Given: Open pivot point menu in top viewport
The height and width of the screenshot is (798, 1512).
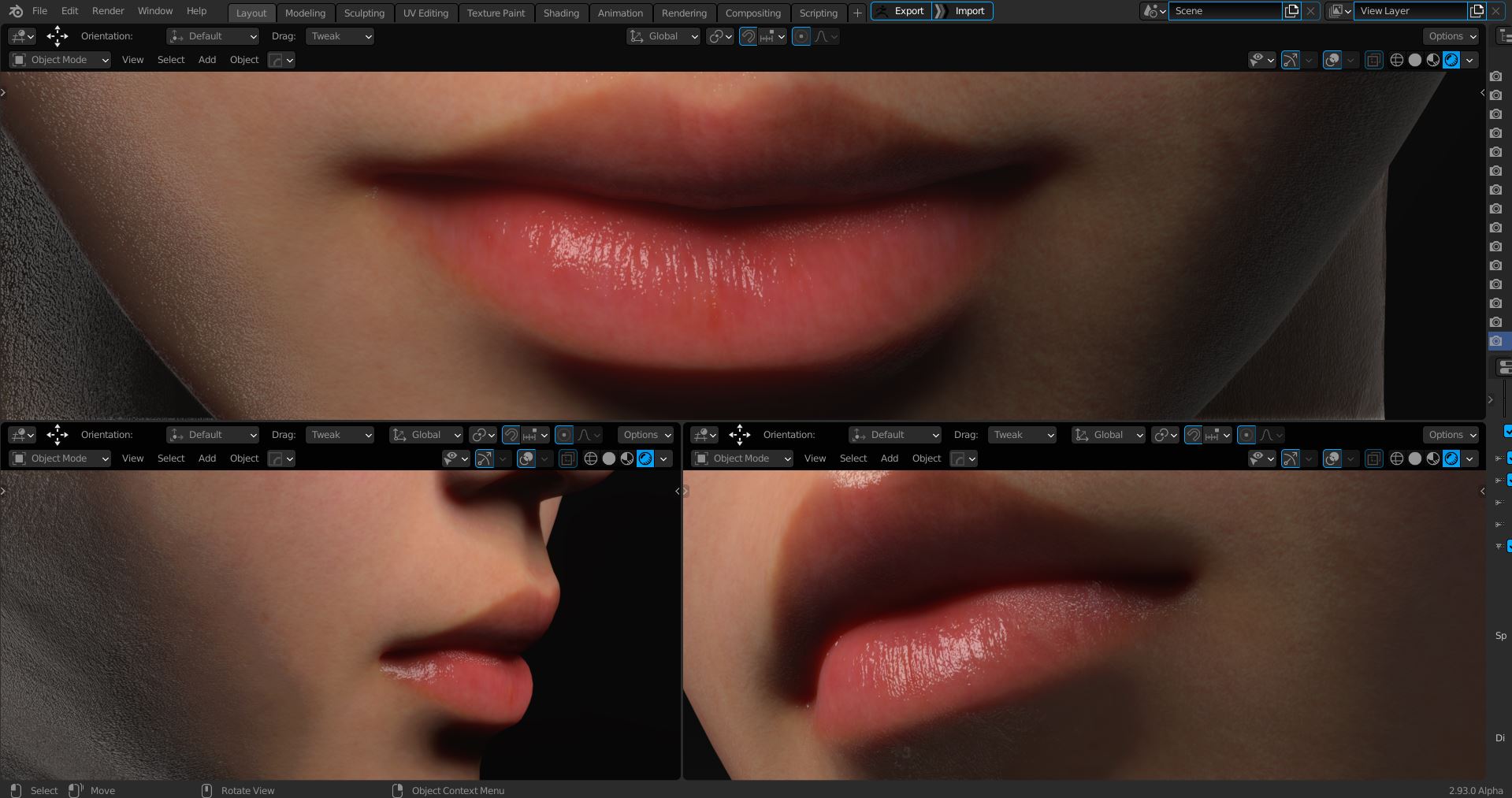Looking at the screenshot, I should pyautogui.click(x=719, y=36).
